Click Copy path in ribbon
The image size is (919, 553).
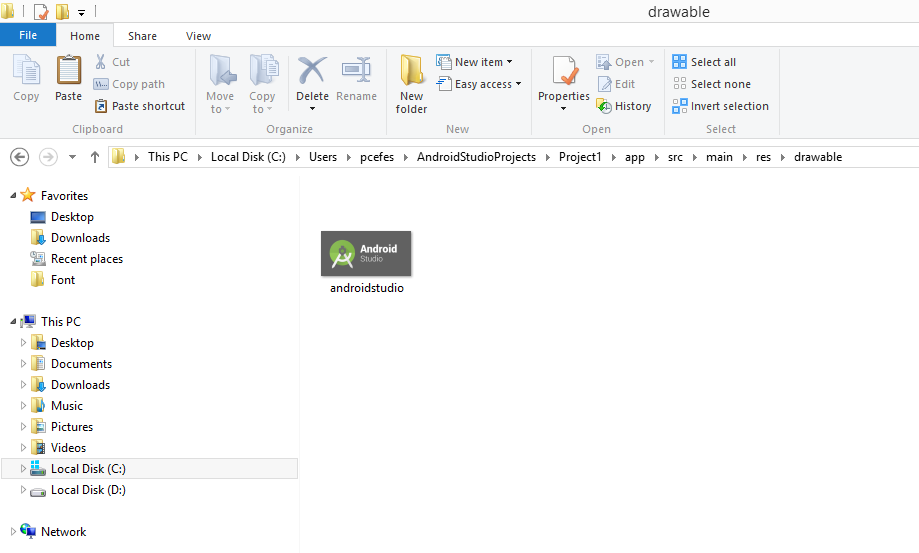tap(129, 84)
